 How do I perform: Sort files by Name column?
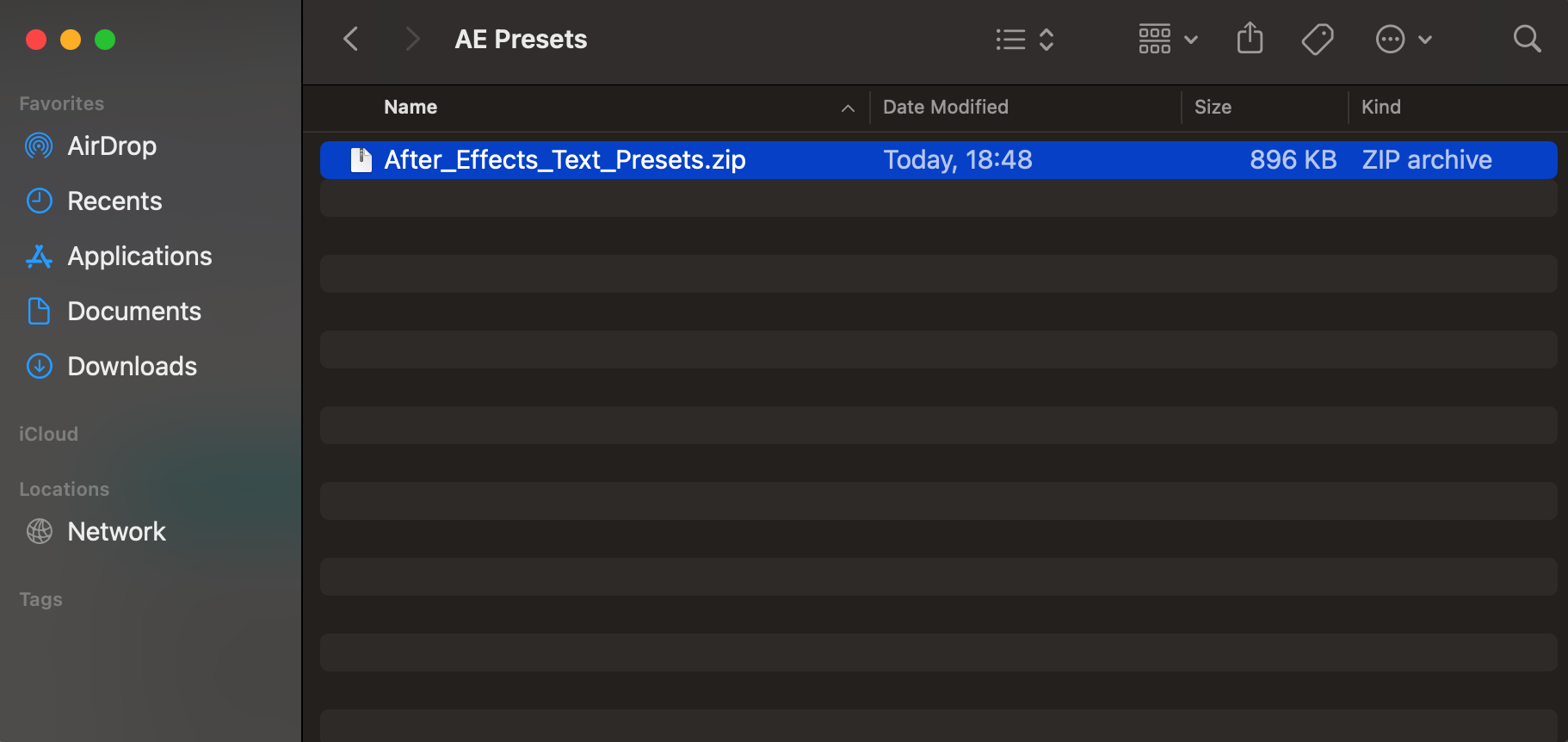(411, 108)
